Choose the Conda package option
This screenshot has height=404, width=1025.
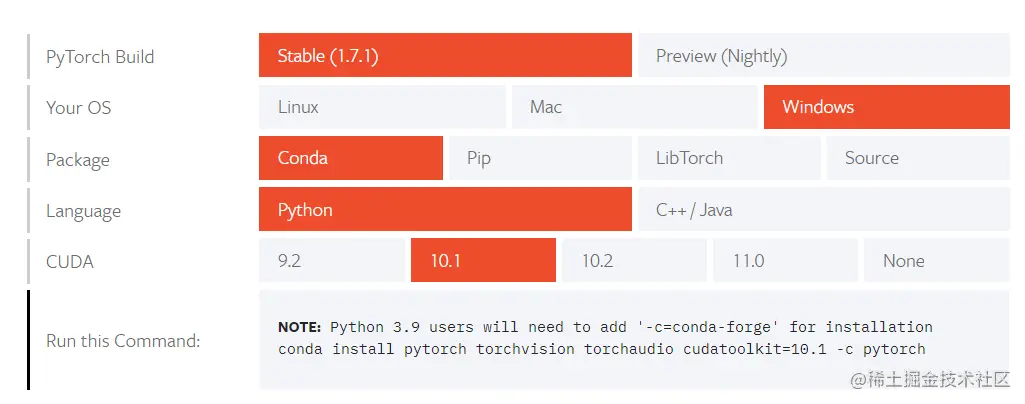point(350,158)
